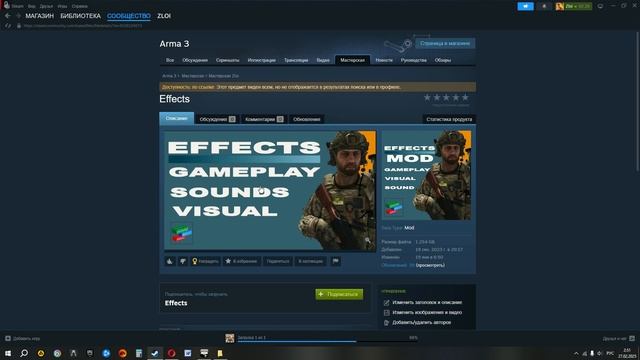Image resolution: width=640 pixels, height=360 pixels.
Task: Select the Руководства hub tab
Action: click(413, 60)
